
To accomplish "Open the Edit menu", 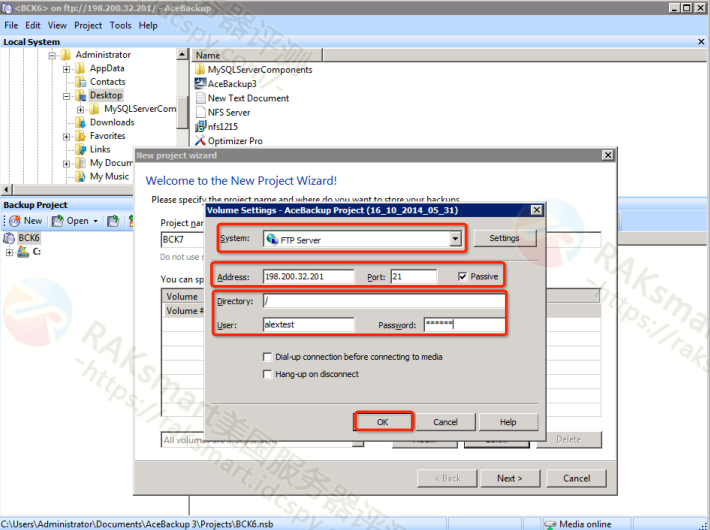I will (33, 25).
